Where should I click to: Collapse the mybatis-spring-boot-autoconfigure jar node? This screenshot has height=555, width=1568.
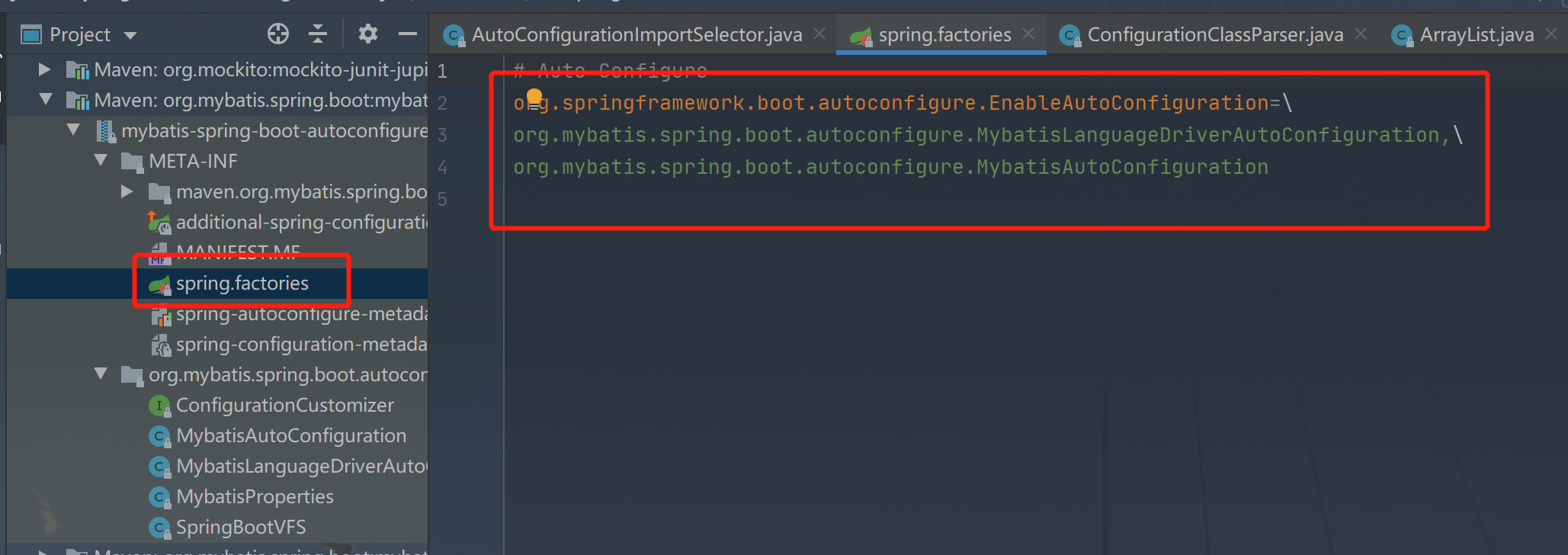pos(73,130)
